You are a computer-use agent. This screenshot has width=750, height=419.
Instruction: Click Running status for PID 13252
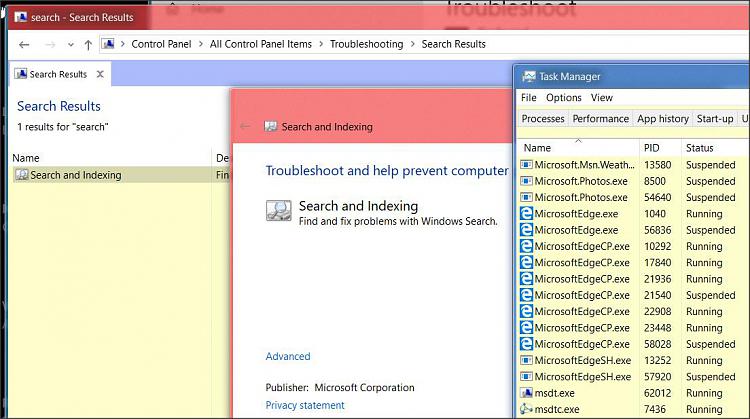(704, 361)
